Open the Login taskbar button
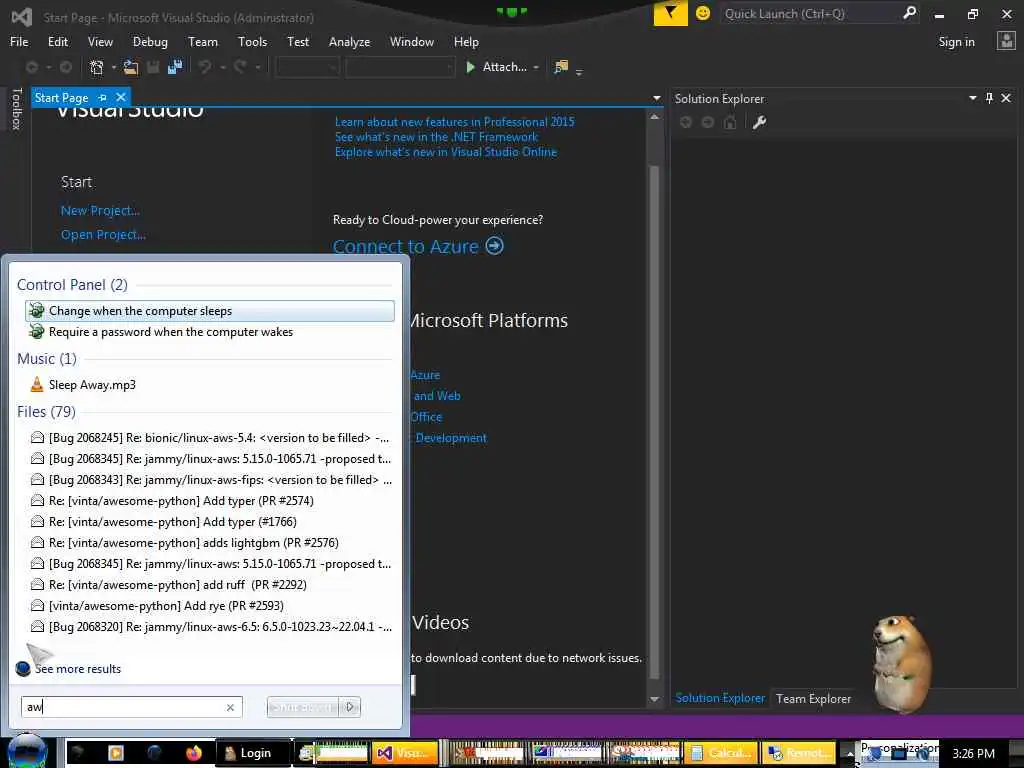 pos(252,753)
